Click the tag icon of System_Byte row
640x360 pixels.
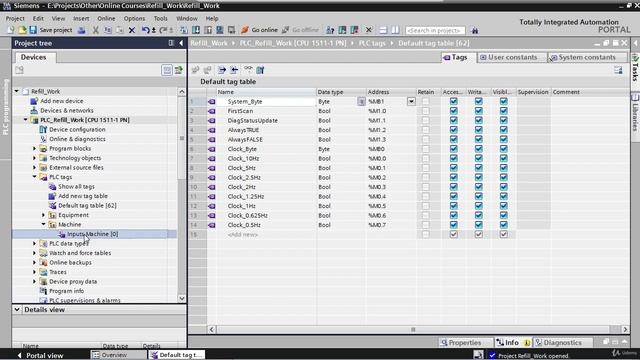tap(211, 101)
